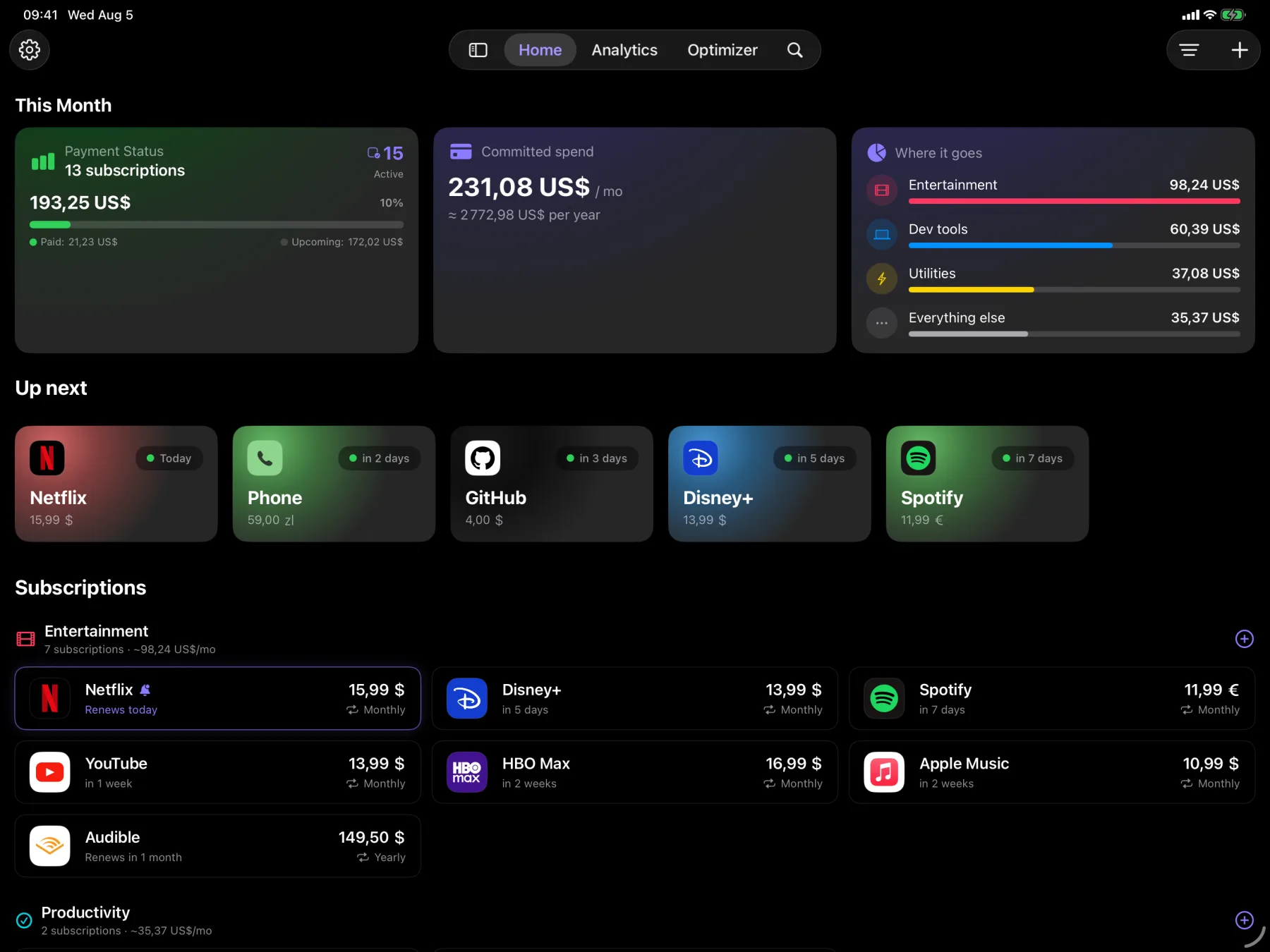Click the Disney+ icon in subscriptions list

tap(467, 699)
